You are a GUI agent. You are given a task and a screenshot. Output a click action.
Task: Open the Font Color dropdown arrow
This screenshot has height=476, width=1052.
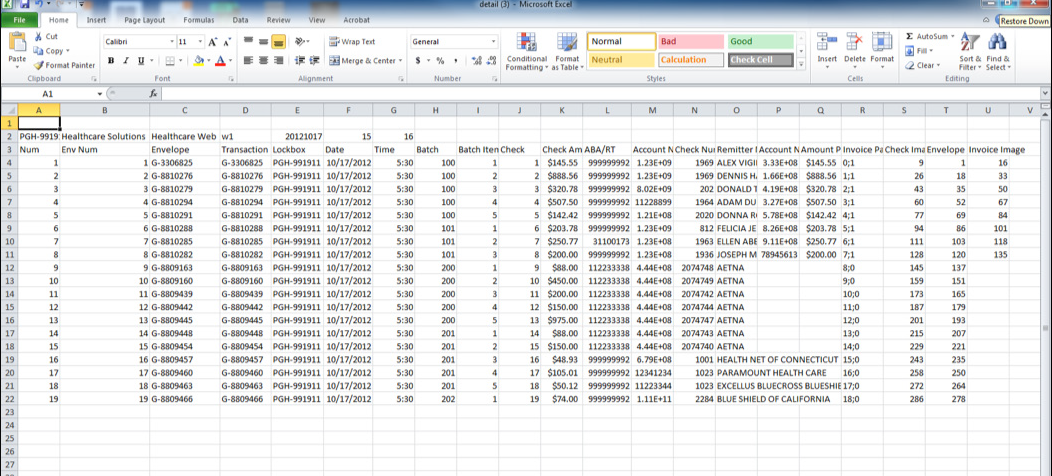coord(229,60)
